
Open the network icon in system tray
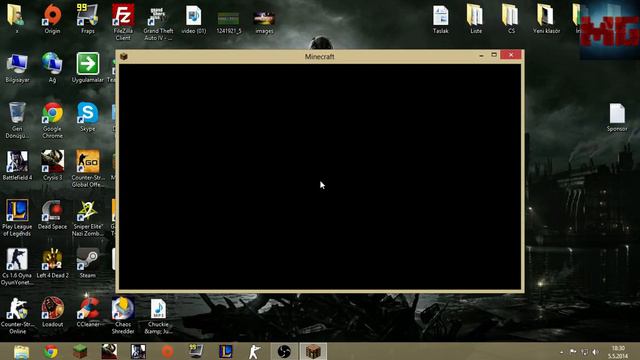coord(584,352)
